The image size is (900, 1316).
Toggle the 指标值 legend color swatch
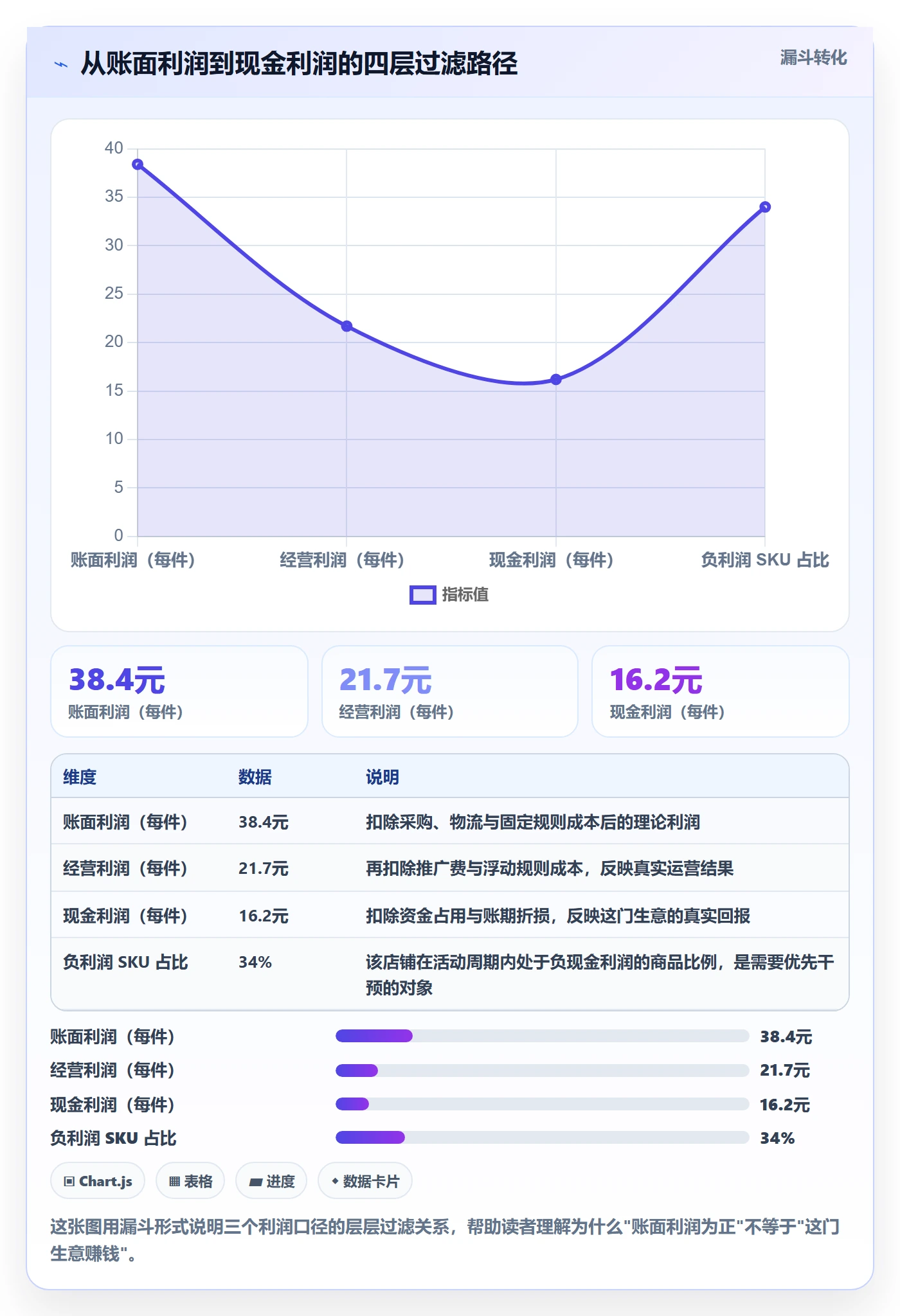(423, 595)
